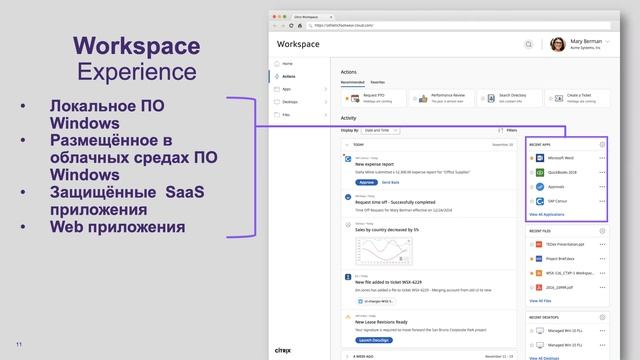
Task: Open TEDxx Presentation.ppt file icon
Action: pyautogui.click(x=539, y=244)
